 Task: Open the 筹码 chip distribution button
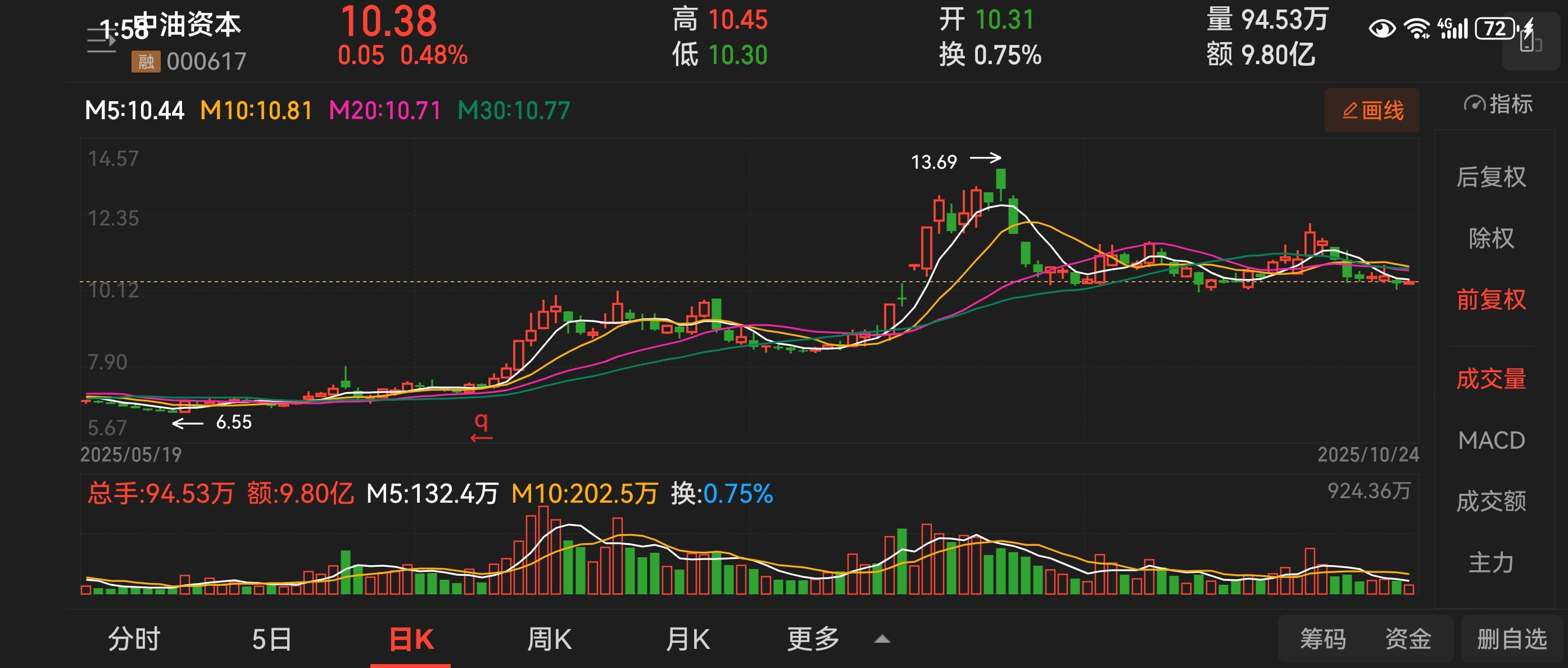pos(1323,639)
